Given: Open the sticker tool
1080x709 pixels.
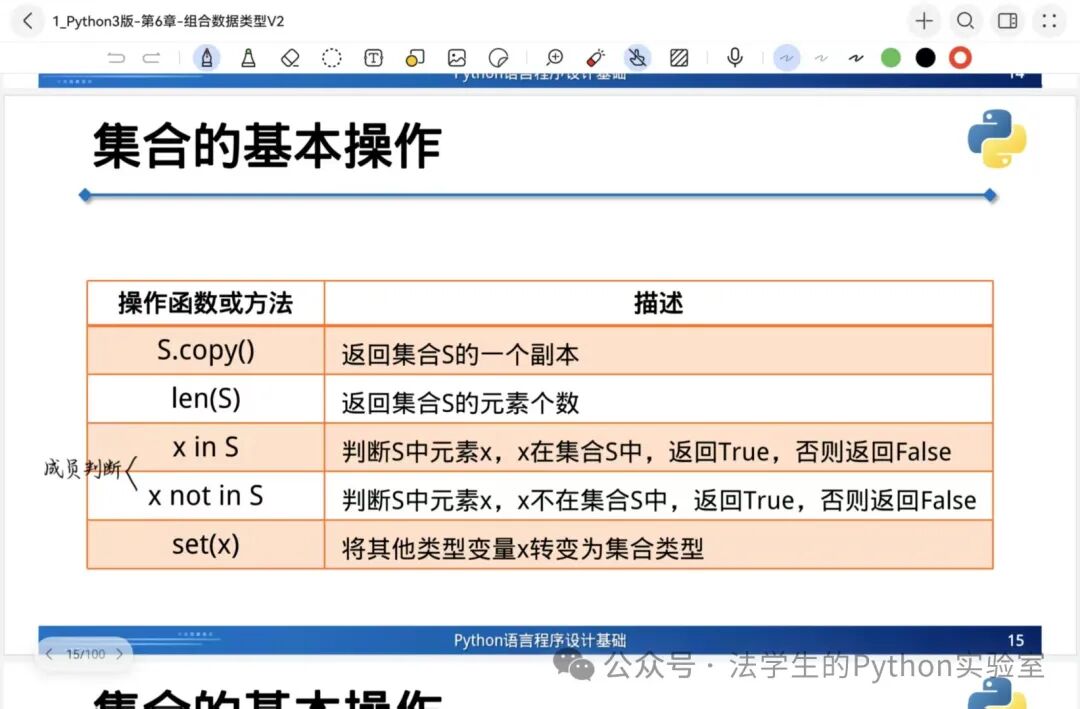Looking at the screenshot, I should coord(498,58).
